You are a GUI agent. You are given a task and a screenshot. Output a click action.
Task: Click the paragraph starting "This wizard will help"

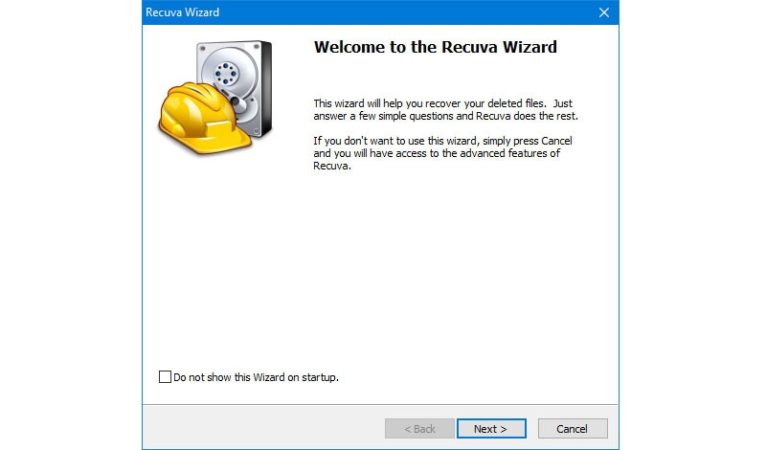pyautogui.click(x=446, y=109)
